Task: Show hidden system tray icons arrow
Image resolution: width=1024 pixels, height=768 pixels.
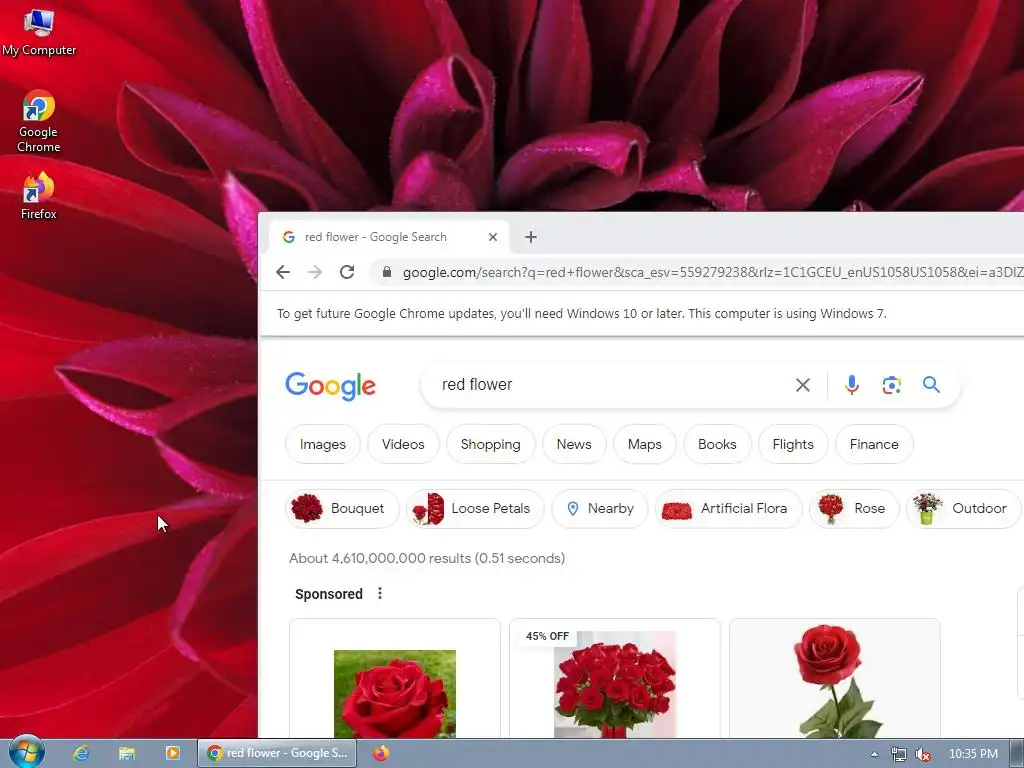Action: click(874, 754)
